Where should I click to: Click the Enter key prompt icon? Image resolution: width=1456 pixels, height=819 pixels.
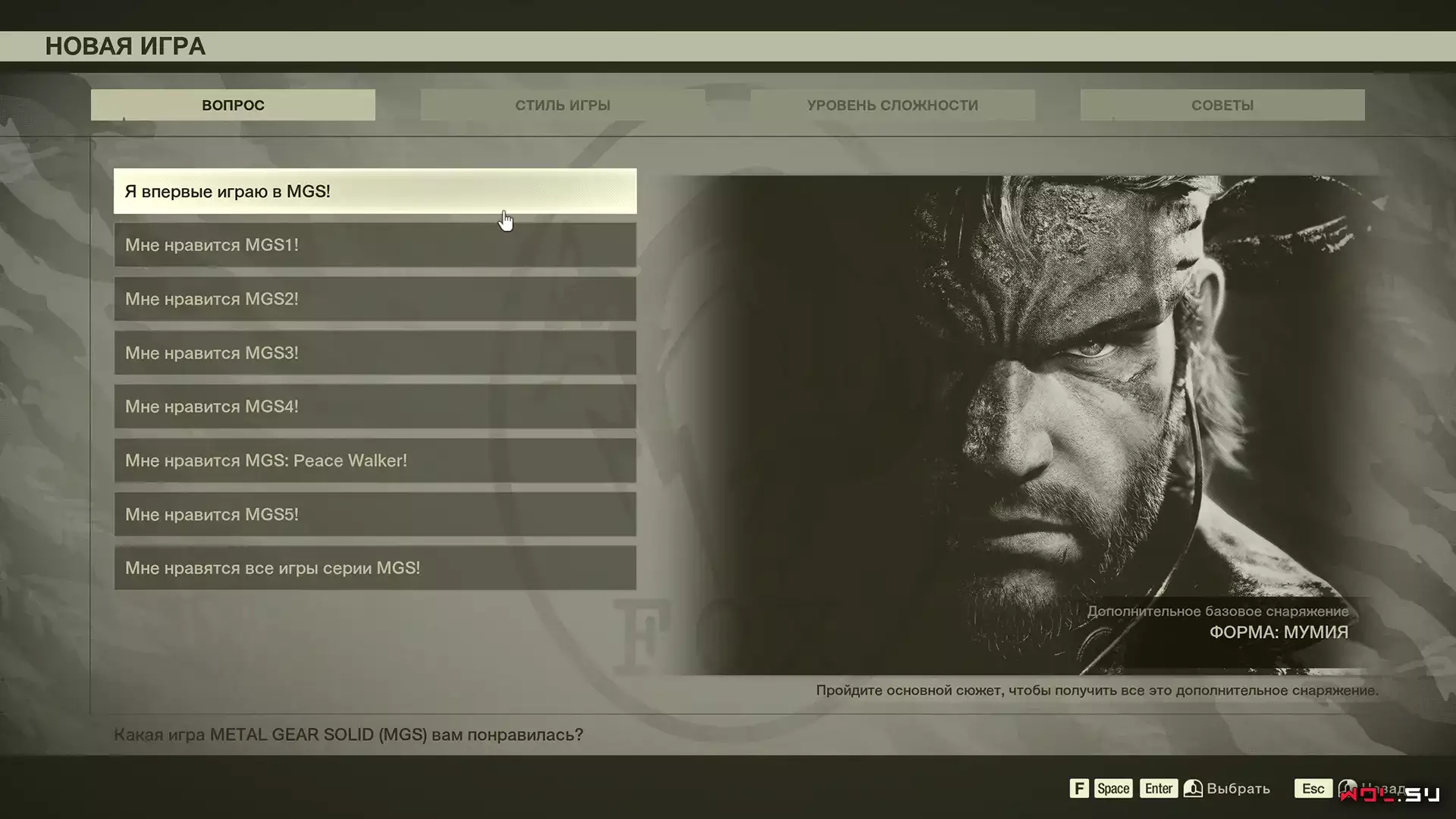tap(1159, 789)
